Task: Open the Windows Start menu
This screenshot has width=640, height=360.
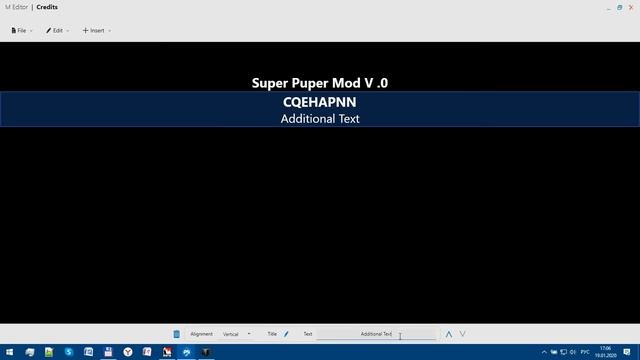Action: tap(9, 352)
